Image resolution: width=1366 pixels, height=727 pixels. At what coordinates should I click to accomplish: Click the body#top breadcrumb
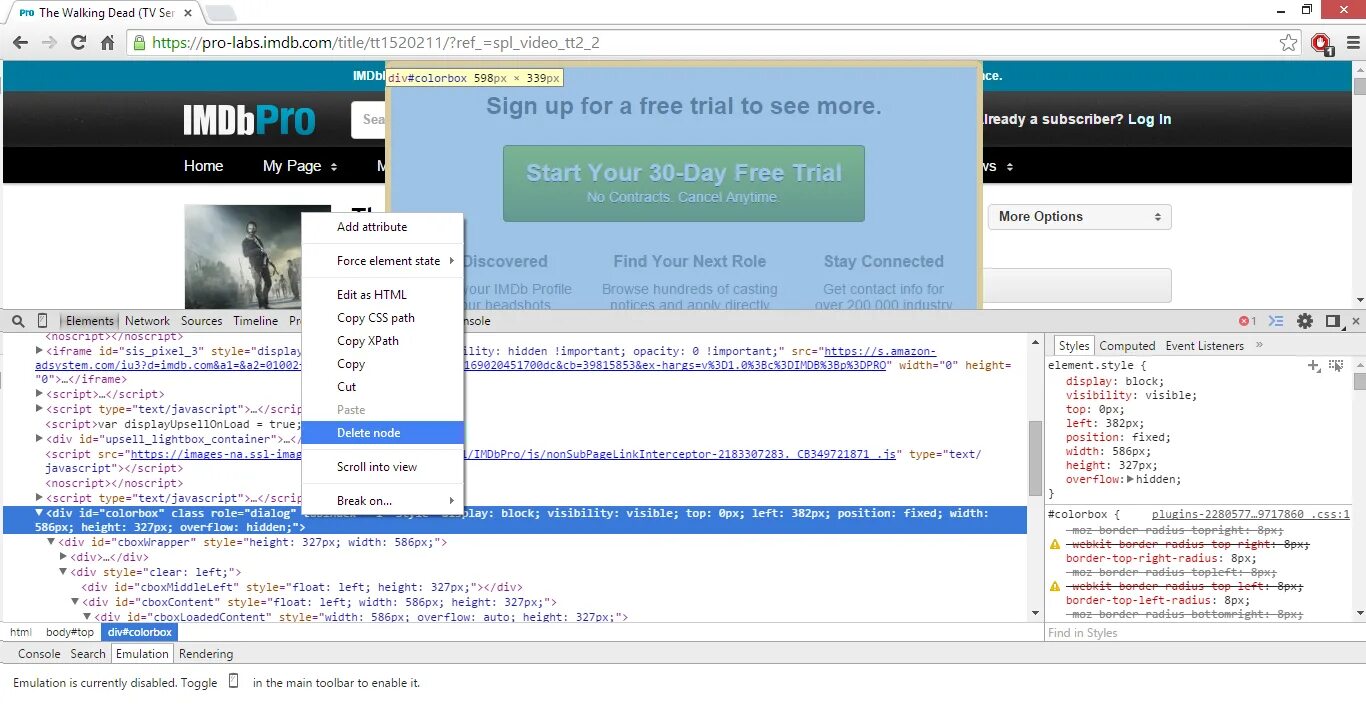(70, 632)
